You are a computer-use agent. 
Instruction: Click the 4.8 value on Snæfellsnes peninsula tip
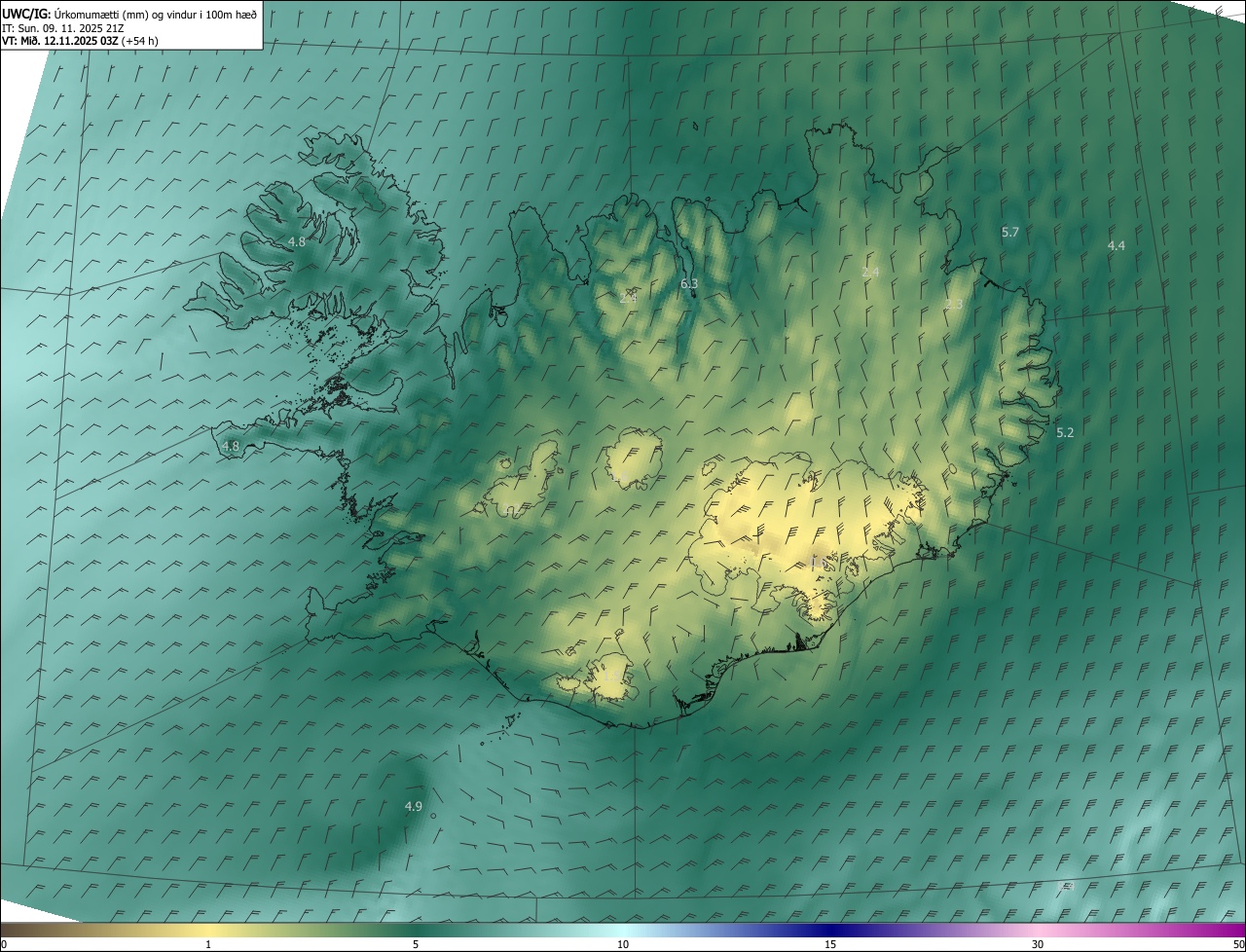(x=231, y=446)
